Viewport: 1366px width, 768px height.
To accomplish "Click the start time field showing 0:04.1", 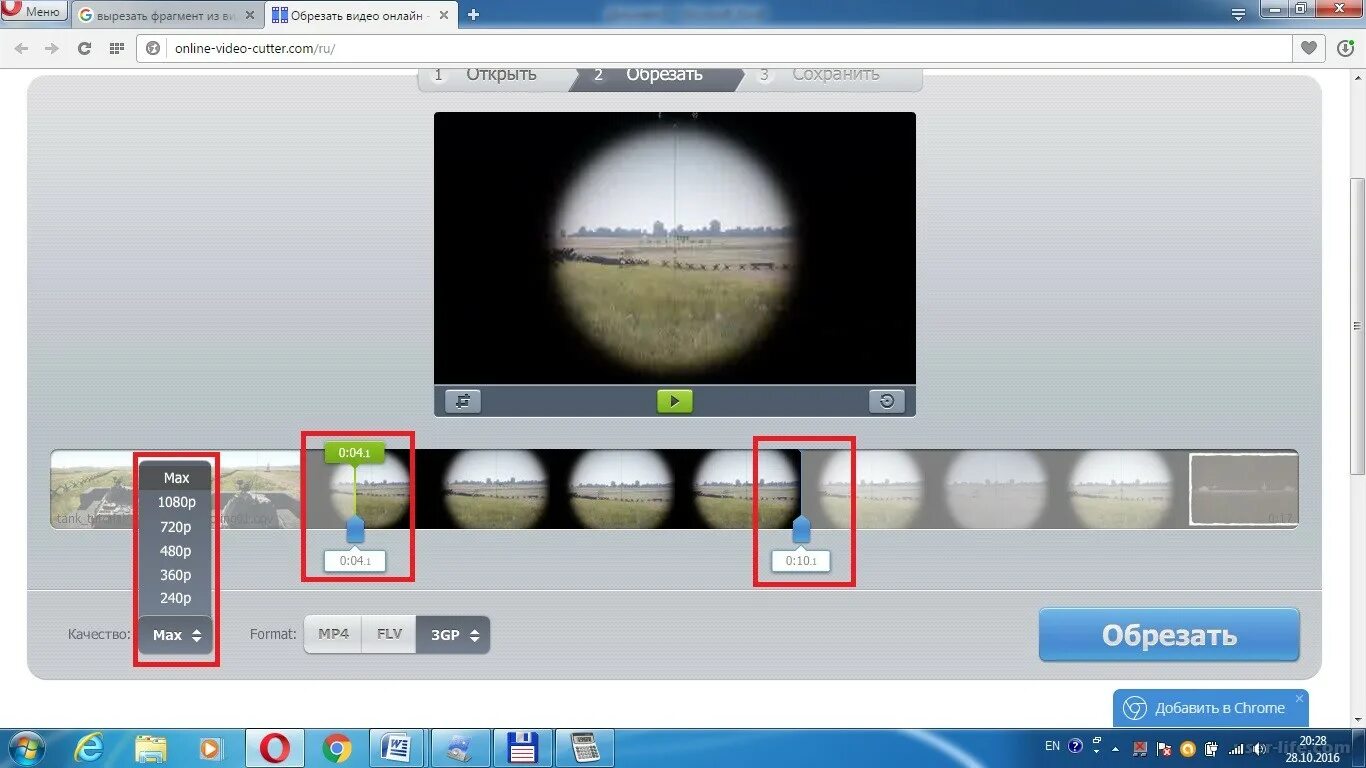I will click(x=355, y=561).
